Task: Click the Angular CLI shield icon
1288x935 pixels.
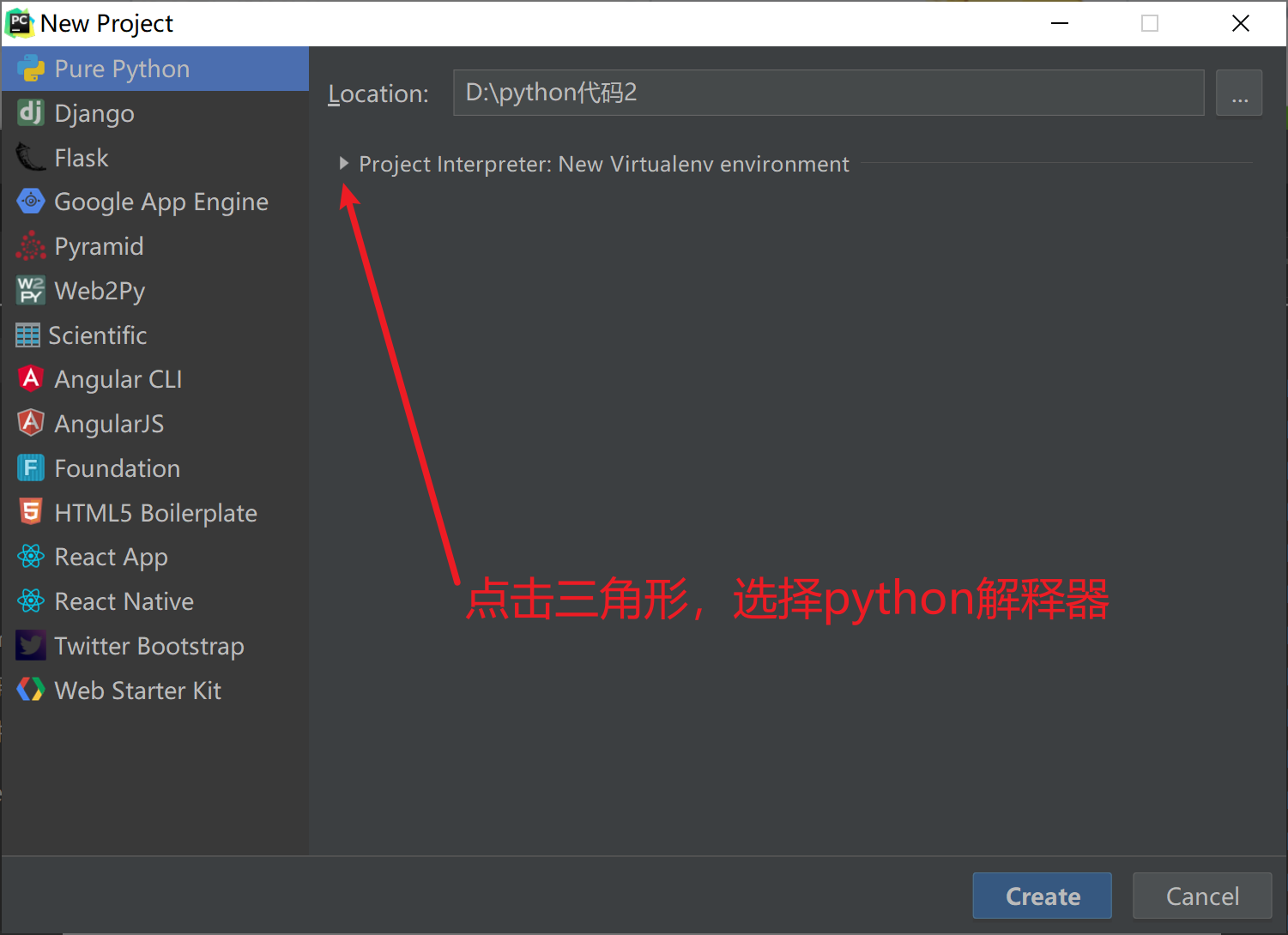Action: tap(31, 378)
